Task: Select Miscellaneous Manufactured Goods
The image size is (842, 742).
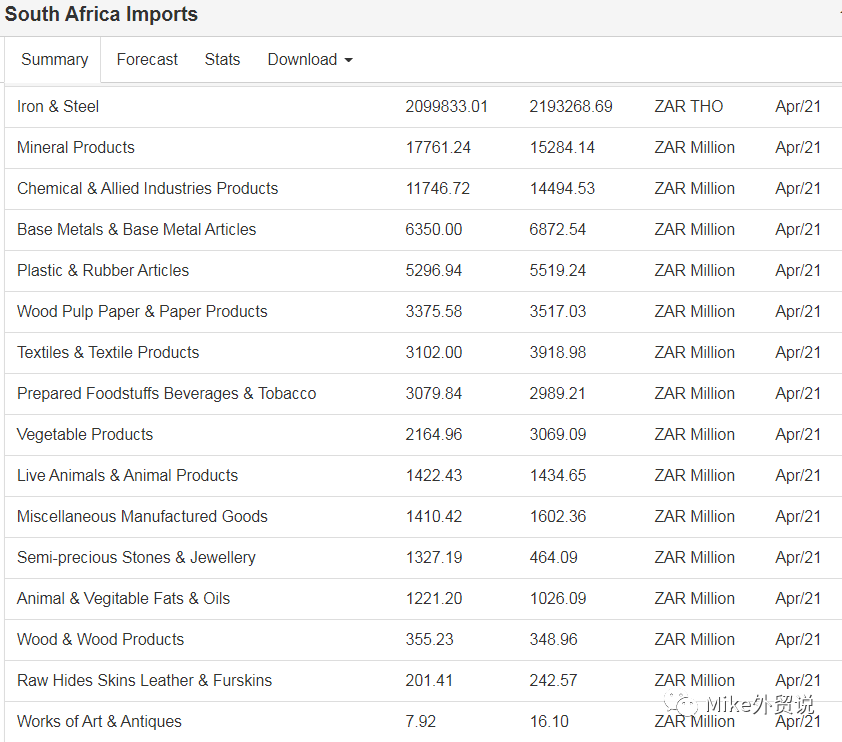Action: tap(142, 517)
